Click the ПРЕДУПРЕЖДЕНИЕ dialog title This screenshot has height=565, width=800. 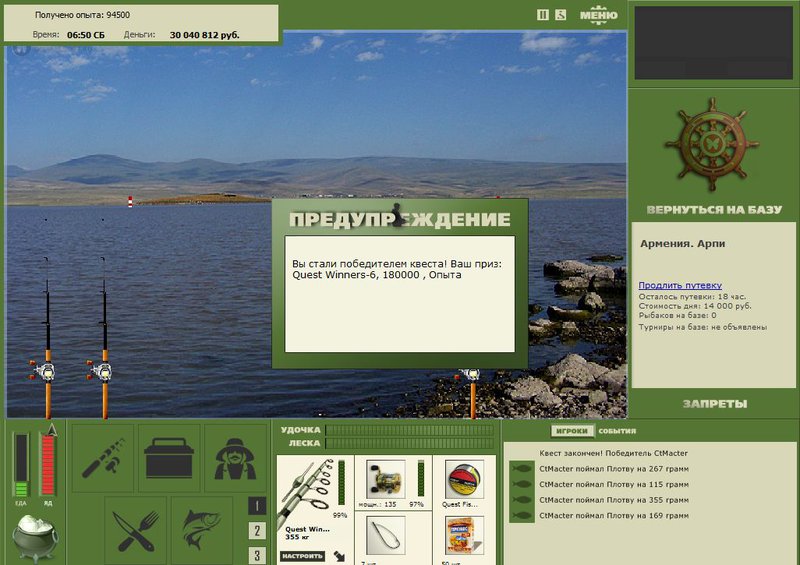399,219
